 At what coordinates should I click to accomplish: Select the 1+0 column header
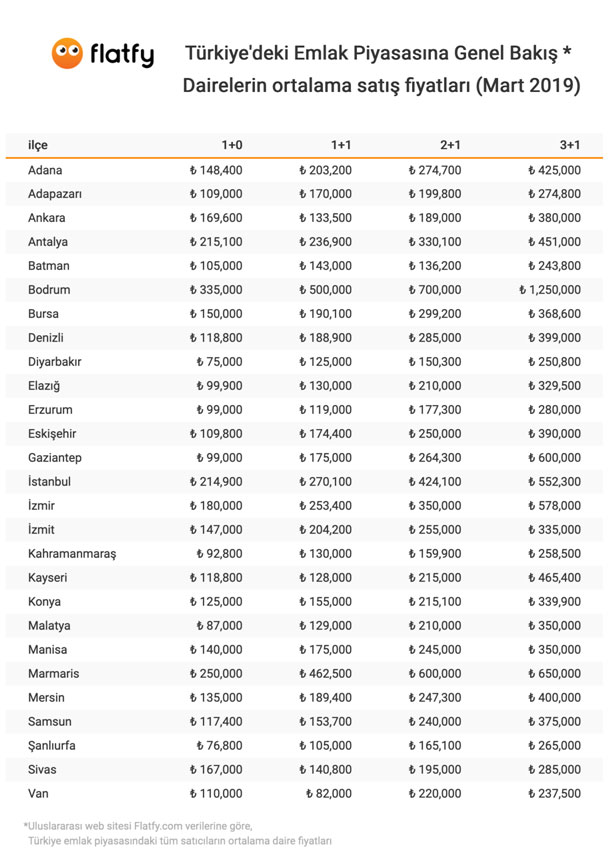[x=232, y=145]
